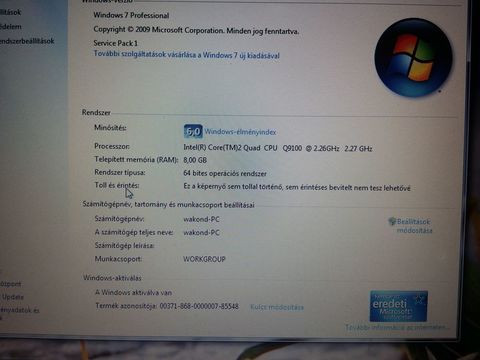Click the Kulcs módosítása link
This screenshot has height=360, width=480.
(277, 307)
